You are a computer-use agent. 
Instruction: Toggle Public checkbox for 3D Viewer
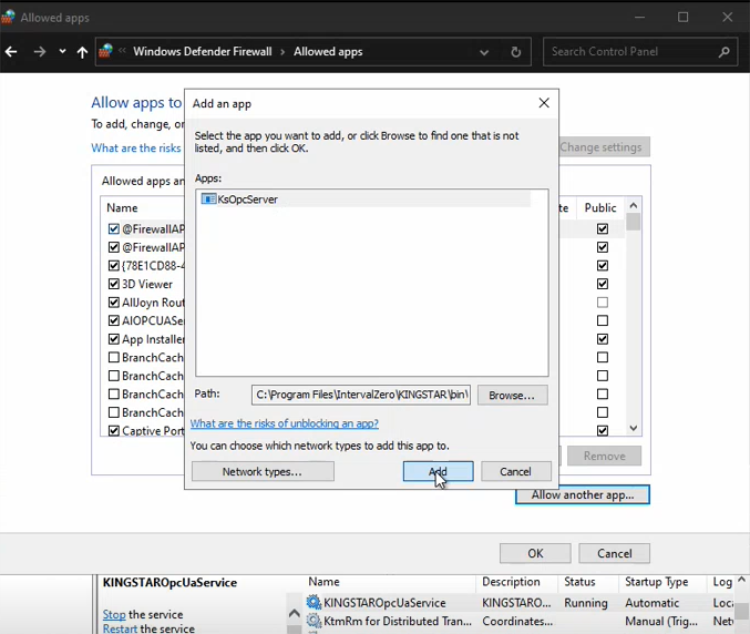click(603, 284)
